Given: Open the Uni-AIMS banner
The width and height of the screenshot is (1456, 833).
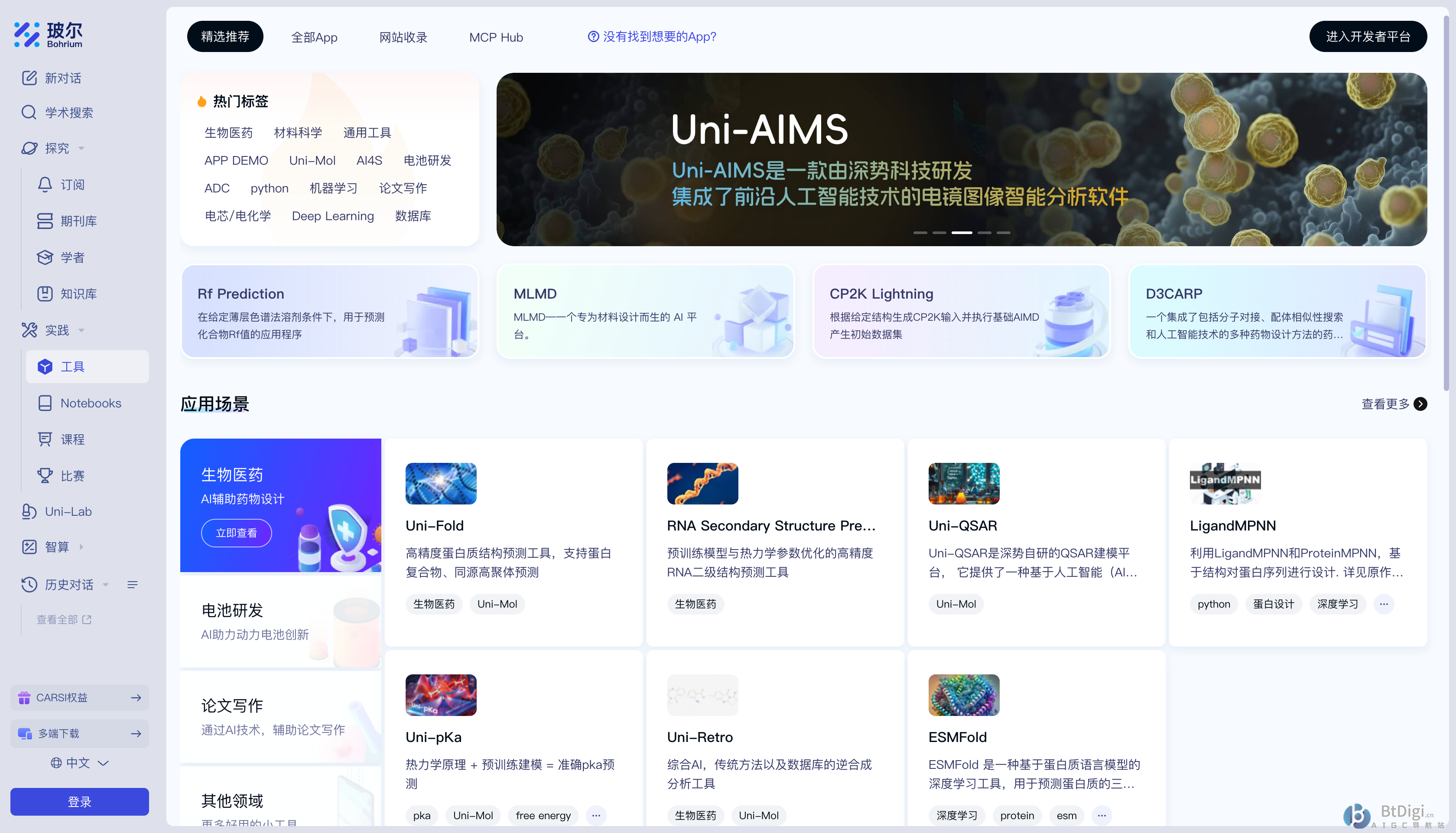Looking at the screenshot, I should (962, 159).
